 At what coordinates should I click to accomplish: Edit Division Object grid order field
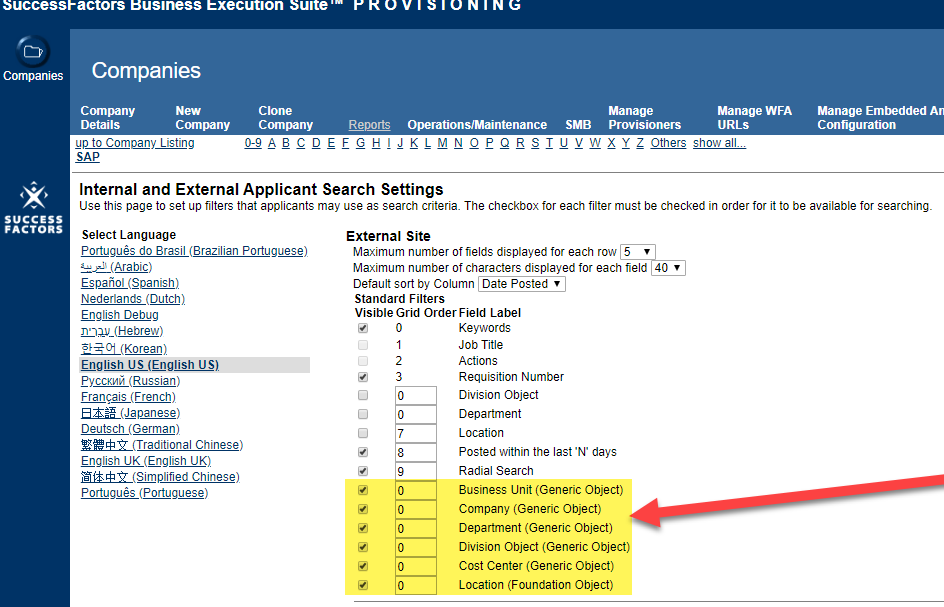(415, 396)
